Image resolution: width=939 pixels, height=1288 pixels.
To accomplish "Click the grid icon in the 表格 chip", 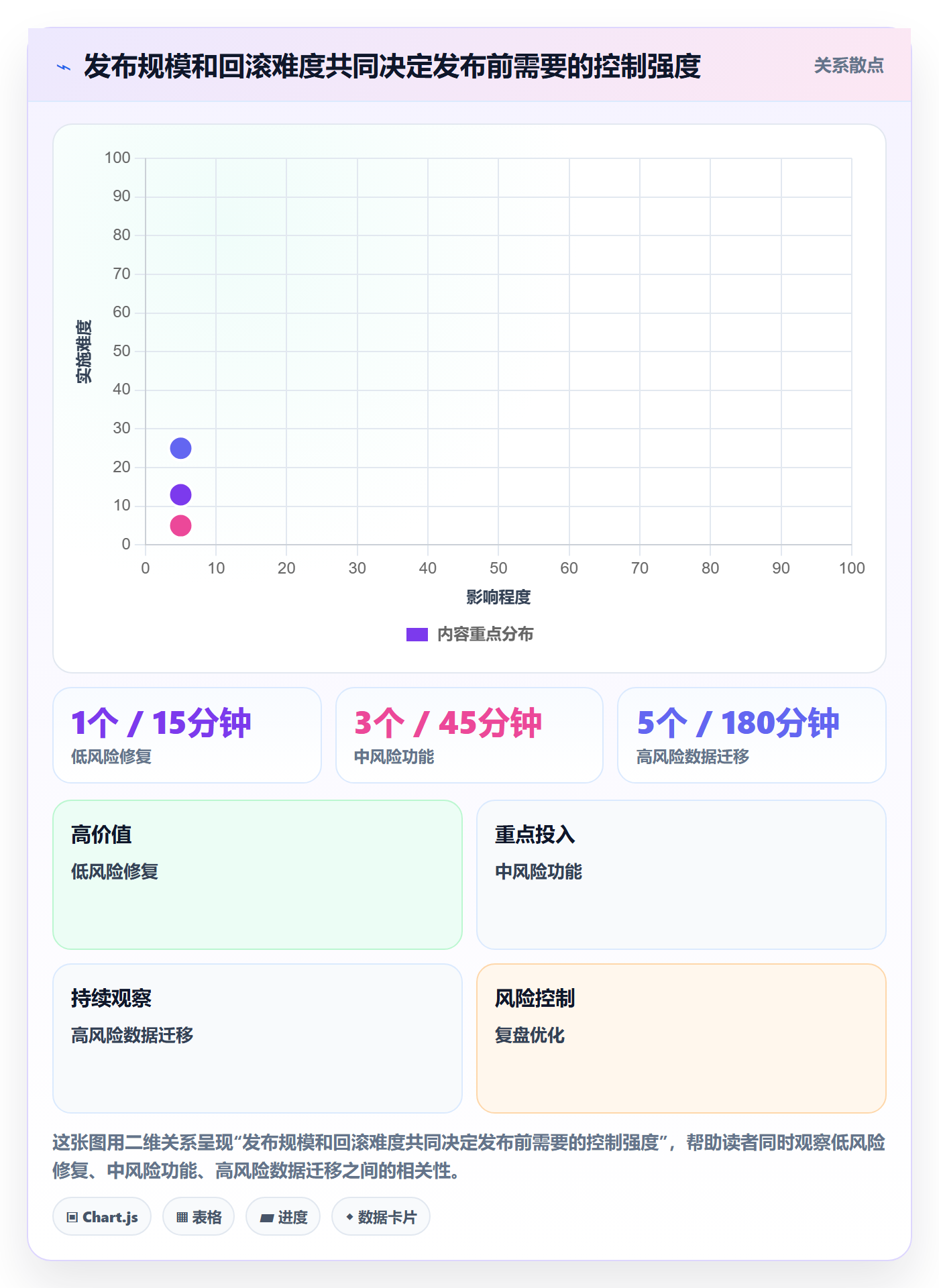I will [x=182, y=1218].
